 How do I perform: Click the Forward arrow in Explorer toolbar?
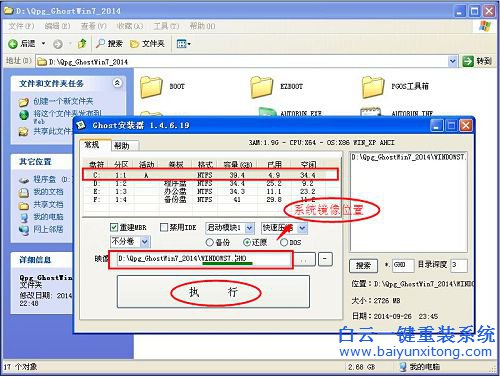(x=58, y=44)
